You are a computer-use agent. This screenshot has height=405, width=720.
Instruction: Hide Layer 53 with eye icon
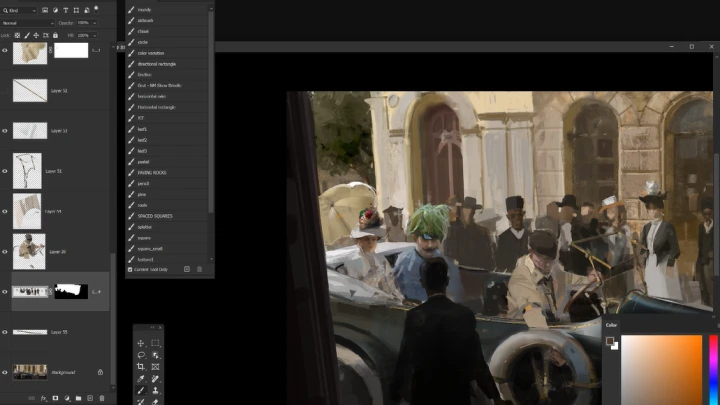[5, 131]
